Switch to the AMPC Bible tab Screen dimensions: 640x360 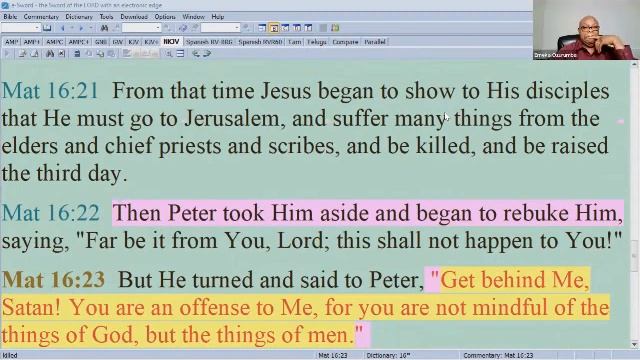(54, 42)
